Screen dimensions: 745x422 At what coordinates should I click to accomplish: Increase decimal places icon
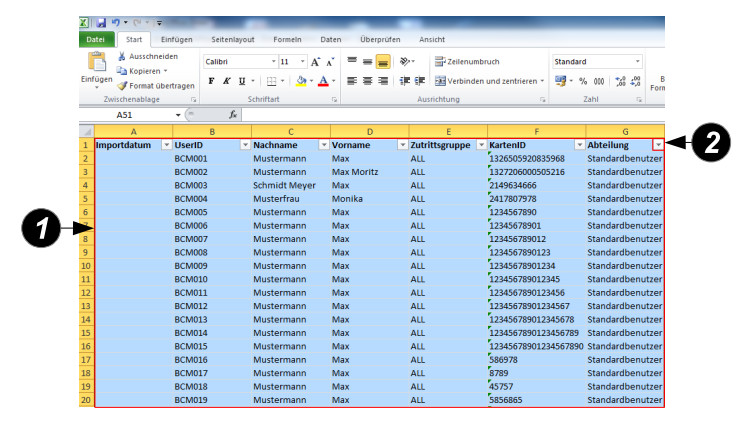pyautogui.click(x=621, y=81)
